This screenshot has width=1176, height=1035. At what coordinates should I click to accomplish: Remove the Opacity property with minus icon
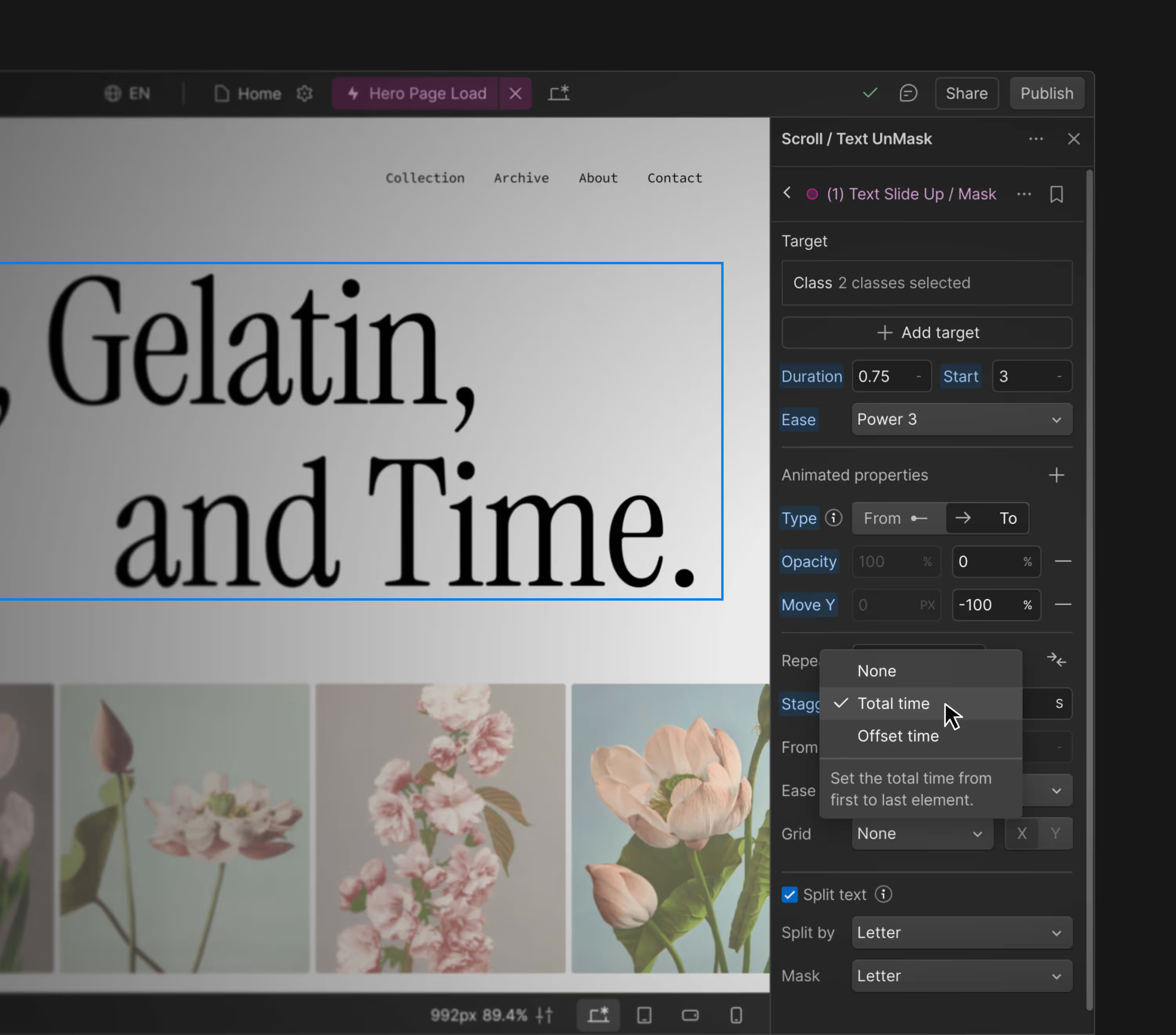coord(1063,561)
